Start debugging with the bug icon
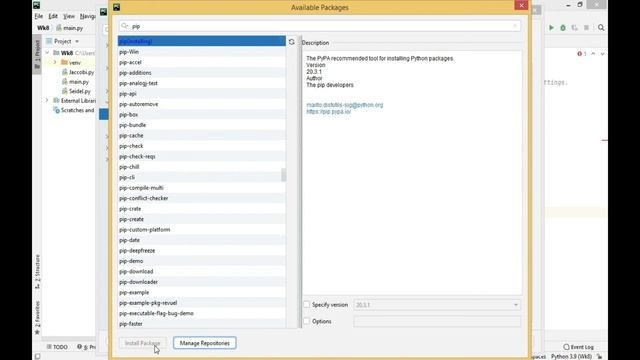This screenshot has width=640, height=360. click(x=563, y=28)
